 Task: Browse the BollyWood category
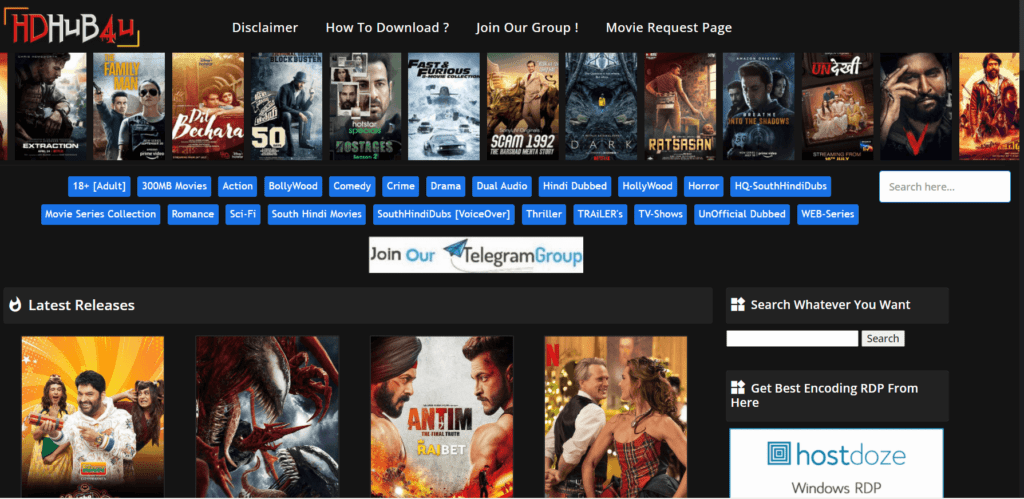293,186
